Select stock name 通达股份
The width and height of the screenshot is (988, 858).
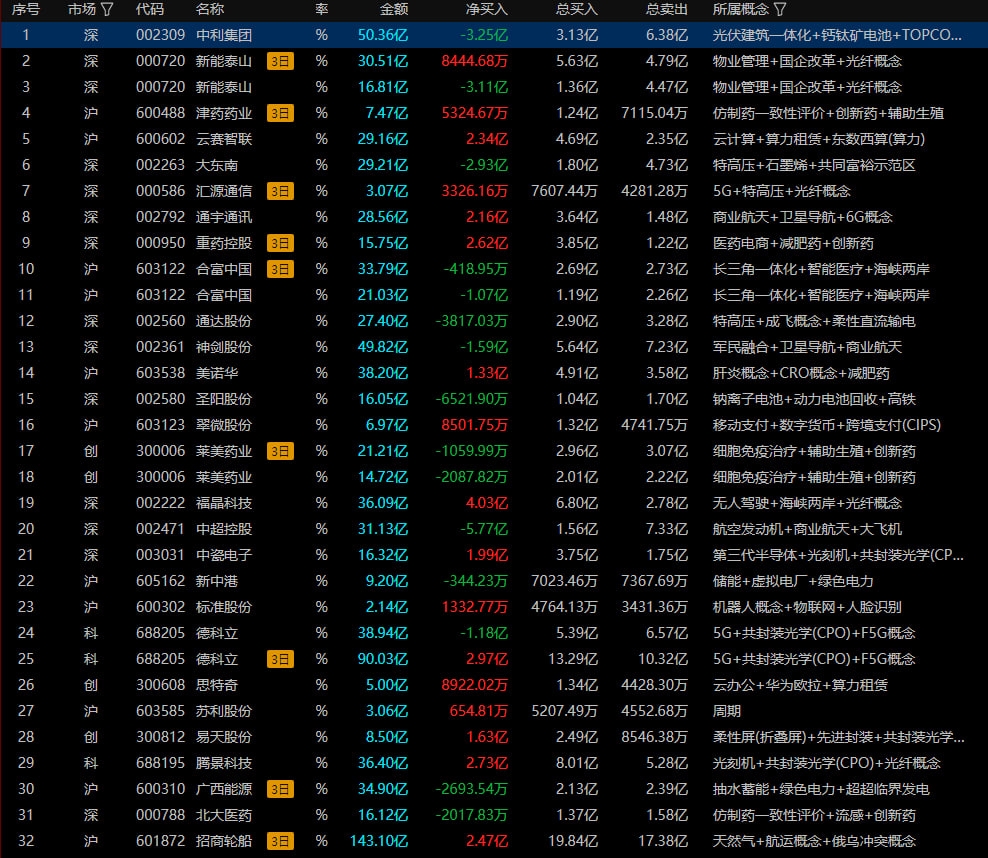pos(224,321)
